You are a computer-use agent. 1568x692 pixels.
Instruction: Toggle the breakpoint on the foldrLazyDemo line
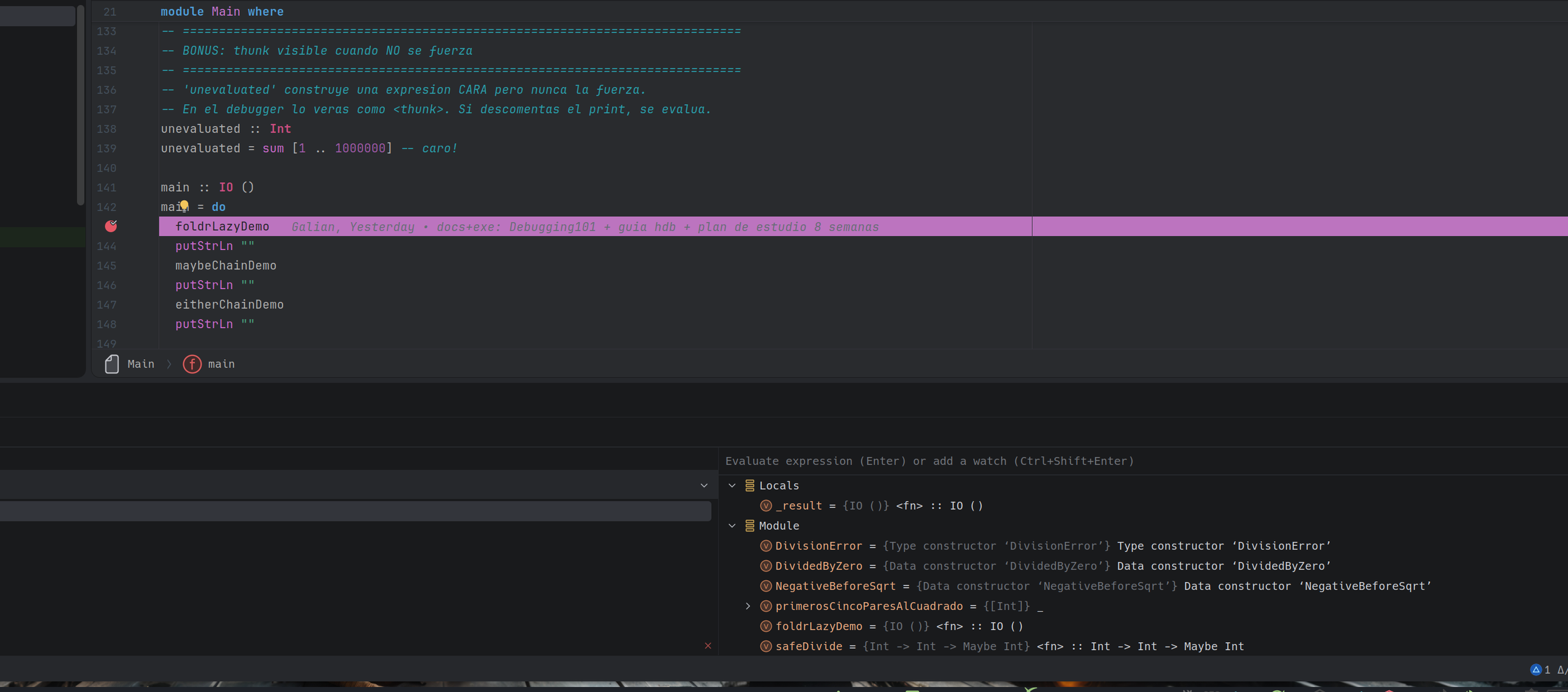[111, 226]
